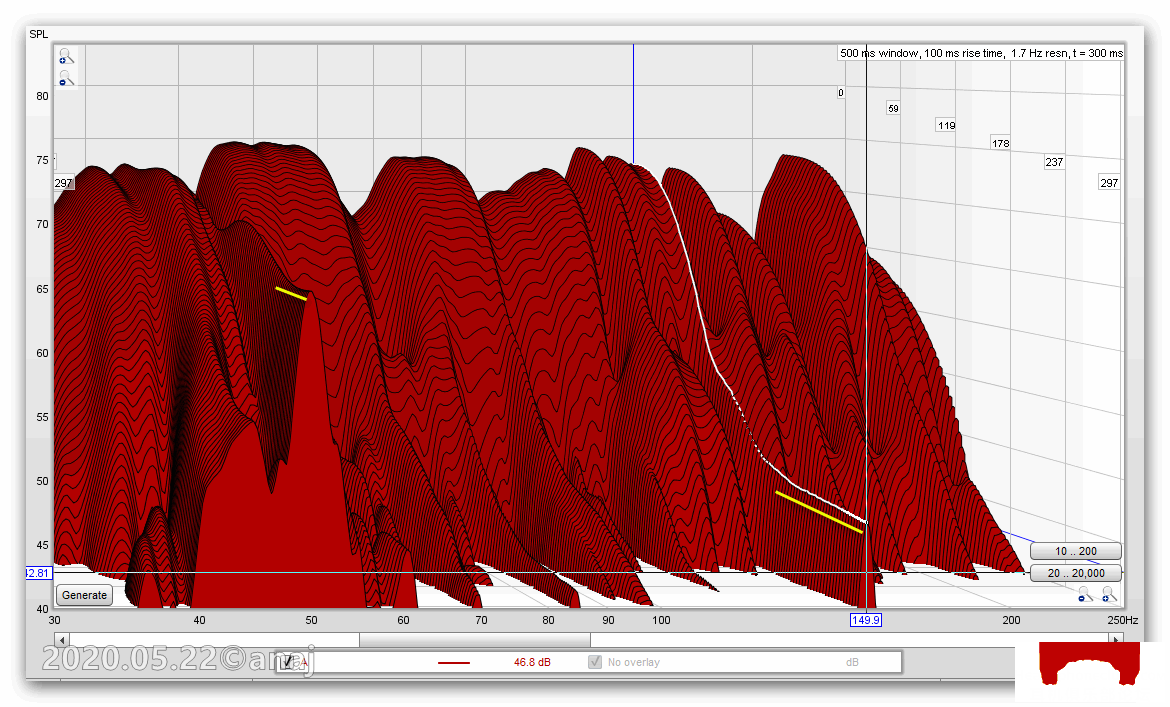The width and height of the screenshot is (1170, 707).
Task: Toggle the No overlay checkbox
Action: pos(595,662)
